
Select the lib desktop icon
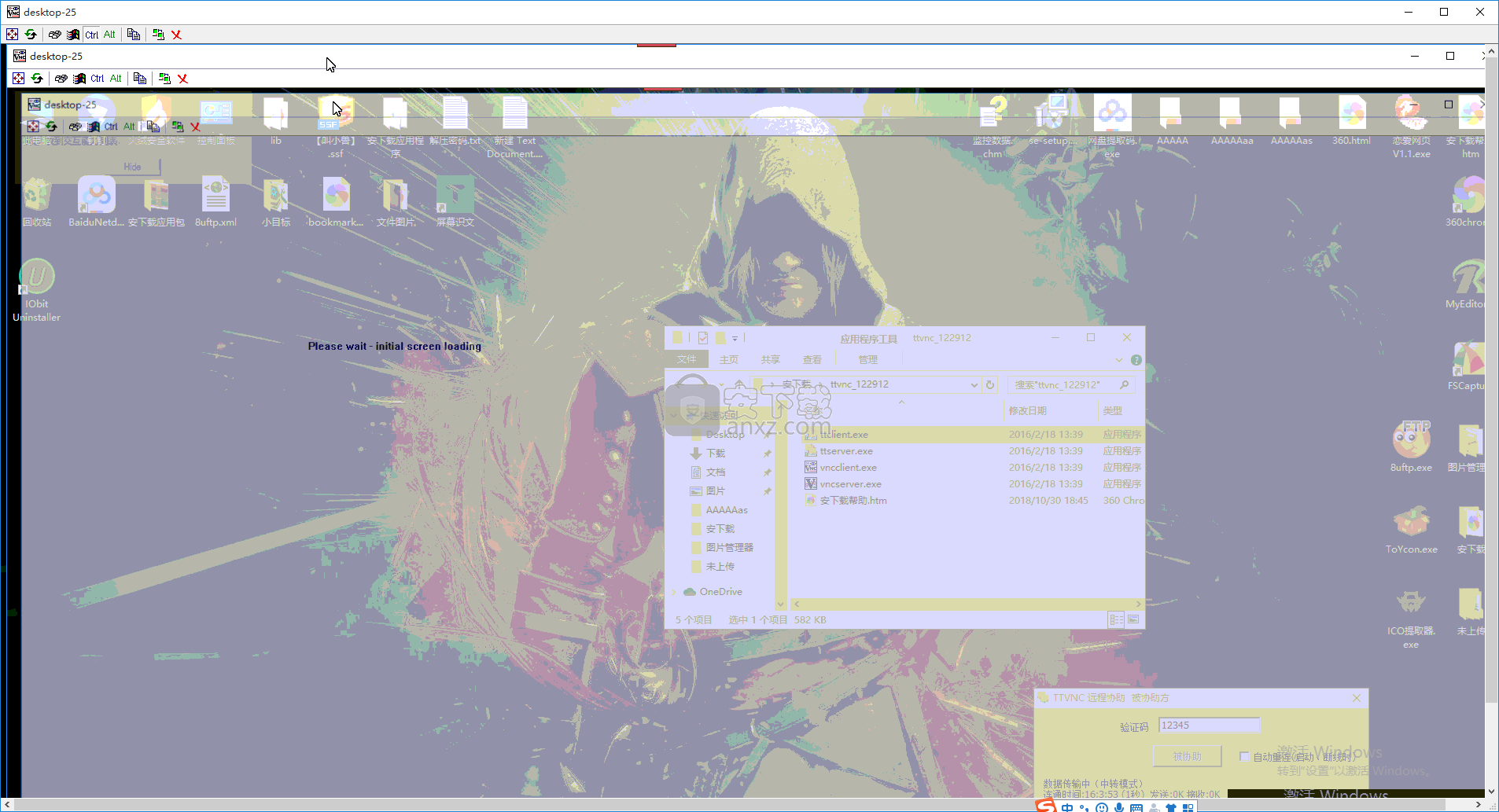pos(276,122)
